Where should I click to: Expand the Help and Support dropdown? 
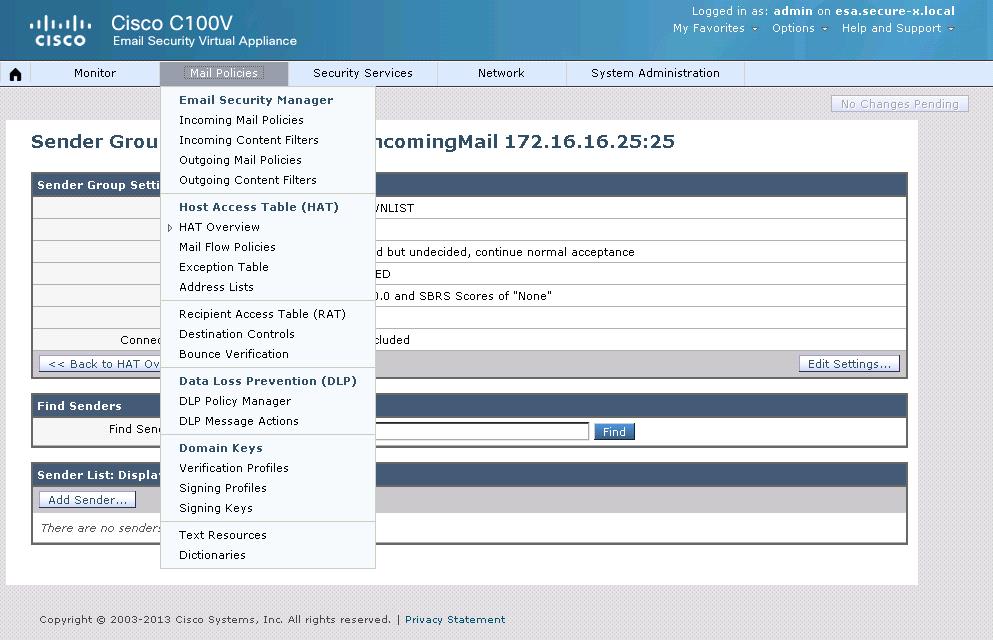[x=897, y=28]
